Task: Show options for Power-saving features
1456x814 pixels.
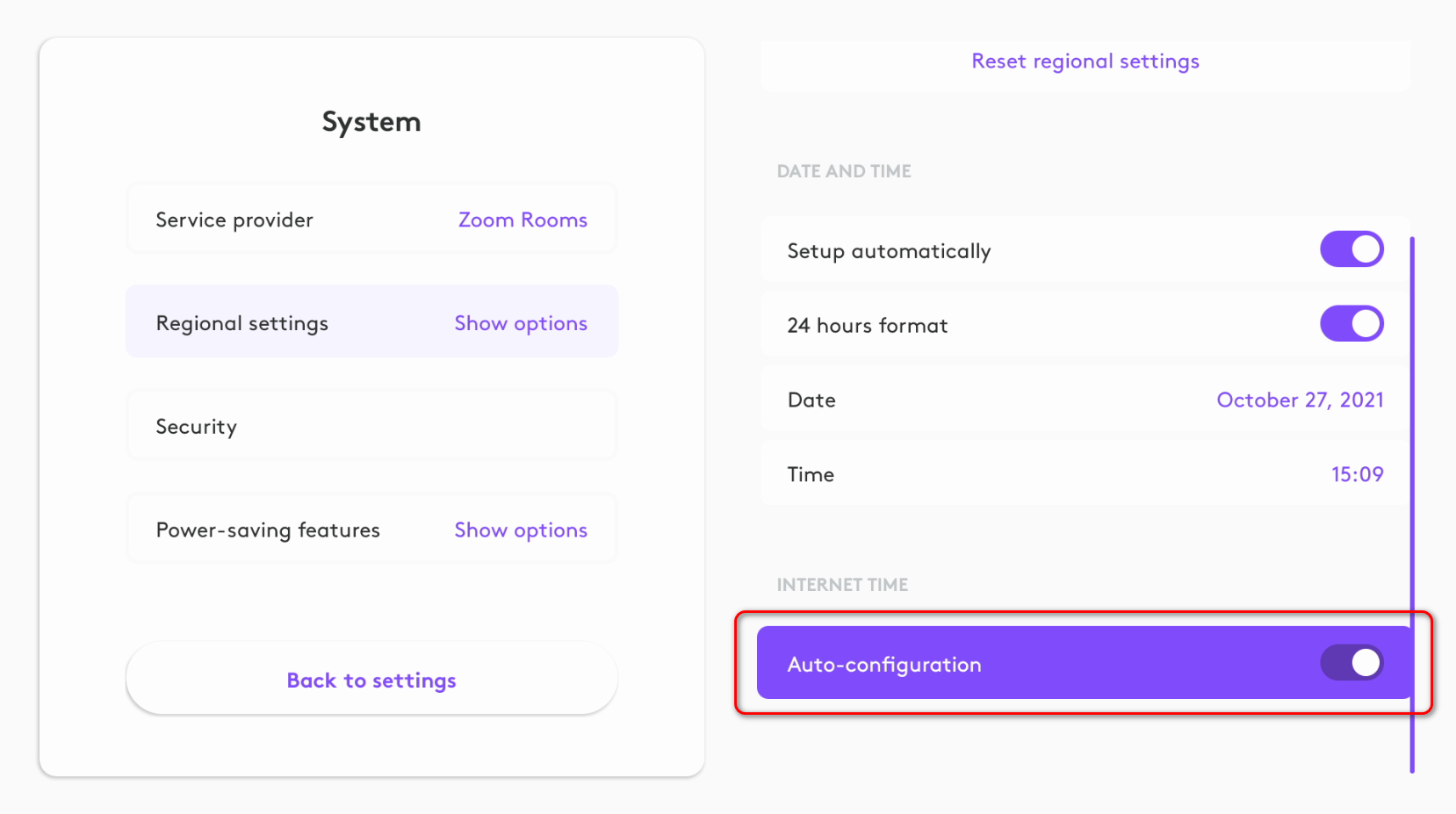Action: coord(521,530)
